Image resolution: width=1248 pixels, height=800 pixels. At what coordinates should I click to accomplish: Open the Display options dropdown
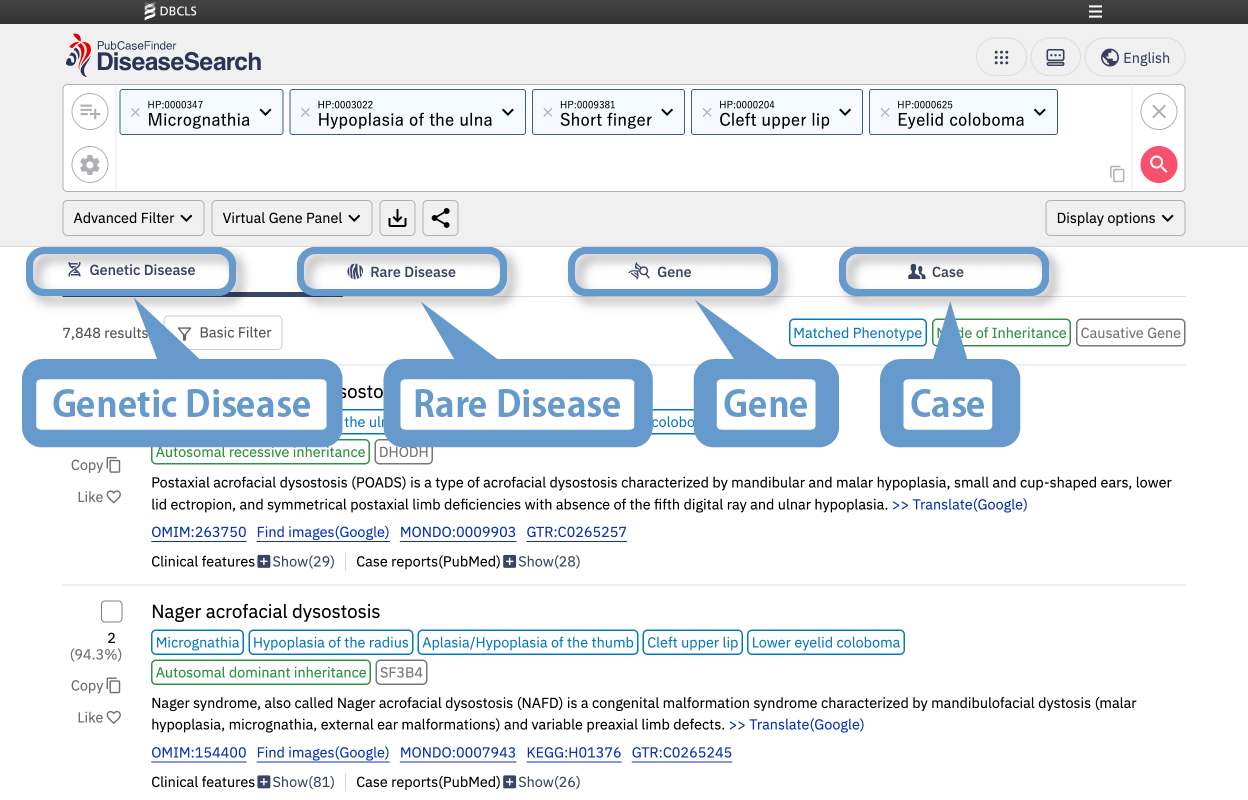point(1115,218)
